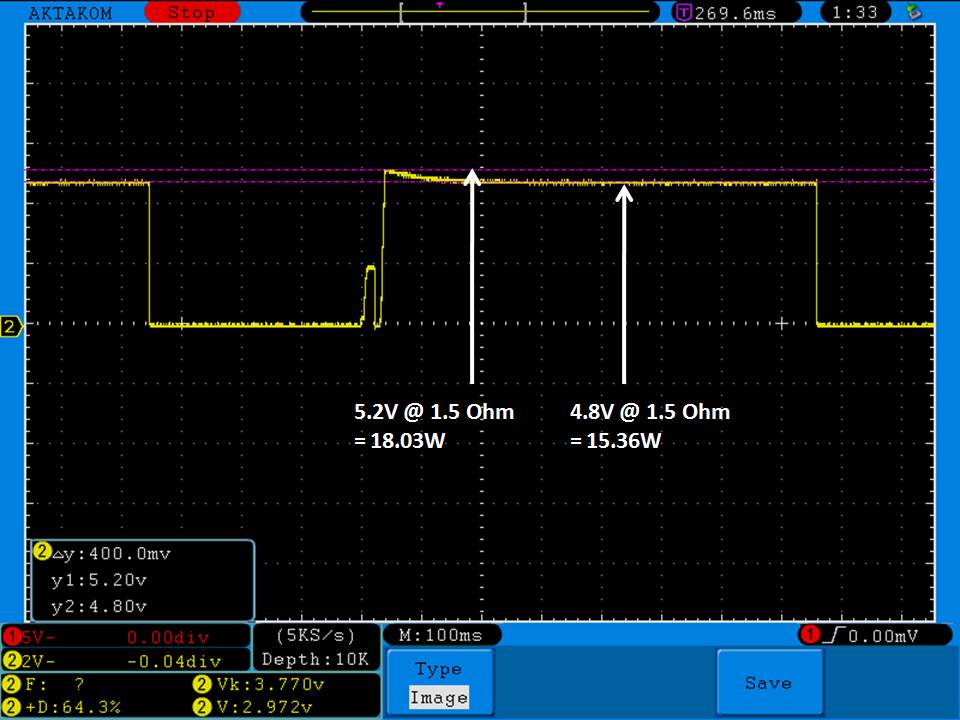Click the red Stop run-state indicator
The width and height of the screenshot is (960, 720).
[190, 13]
